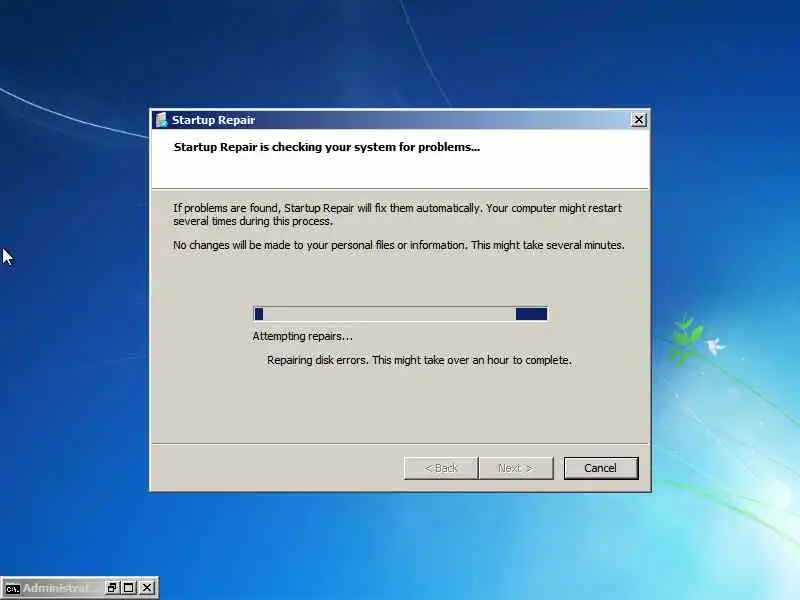Maximize the minimized Administrator window
The height and width of the screenshot is (600, 800).
point(129,588)
